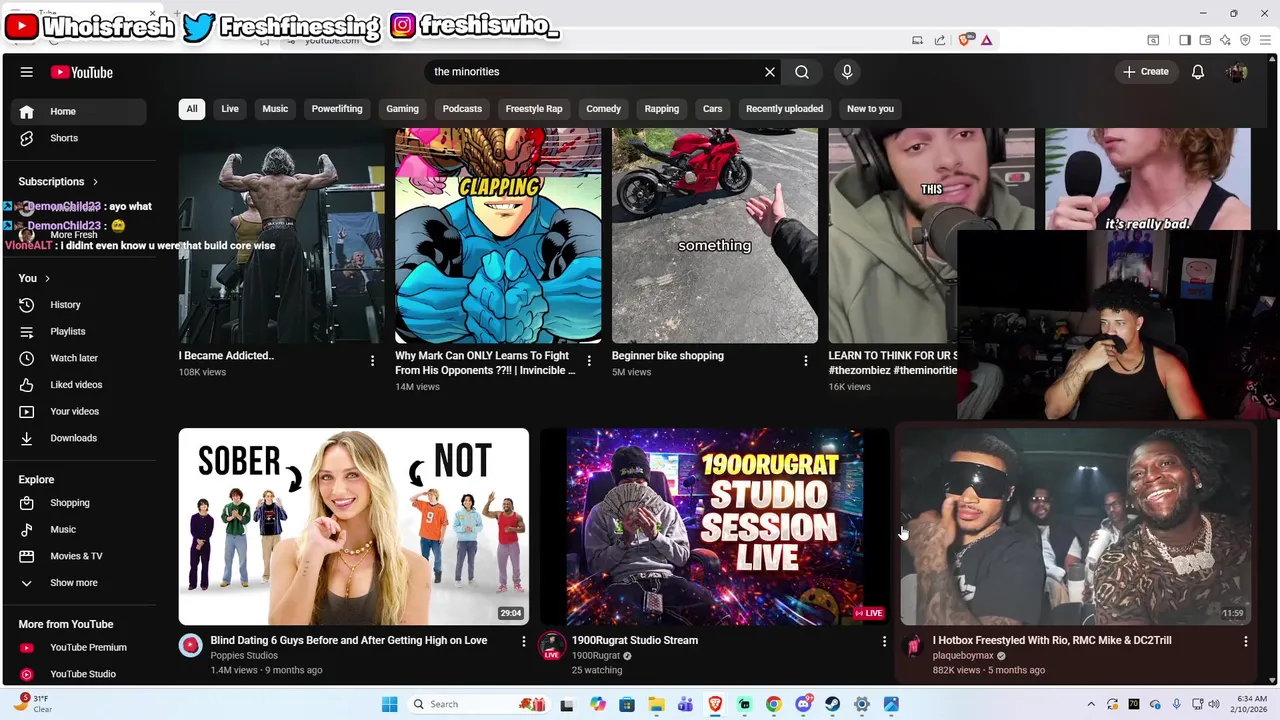This screenshot has height=720, width=1280.
Task: Open the browser sidebar panel toggle
Action: [1185, 40]
